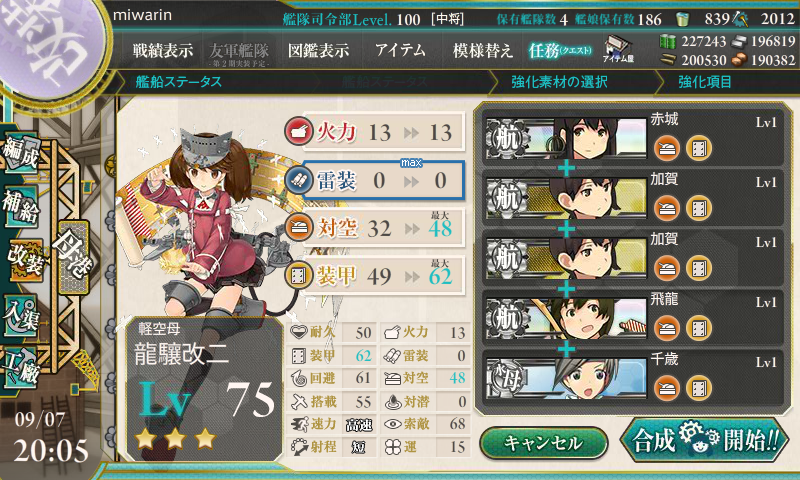Return to 母港 home port icon
The height and width of the screenshot is (480, 800).
(73, 257)
